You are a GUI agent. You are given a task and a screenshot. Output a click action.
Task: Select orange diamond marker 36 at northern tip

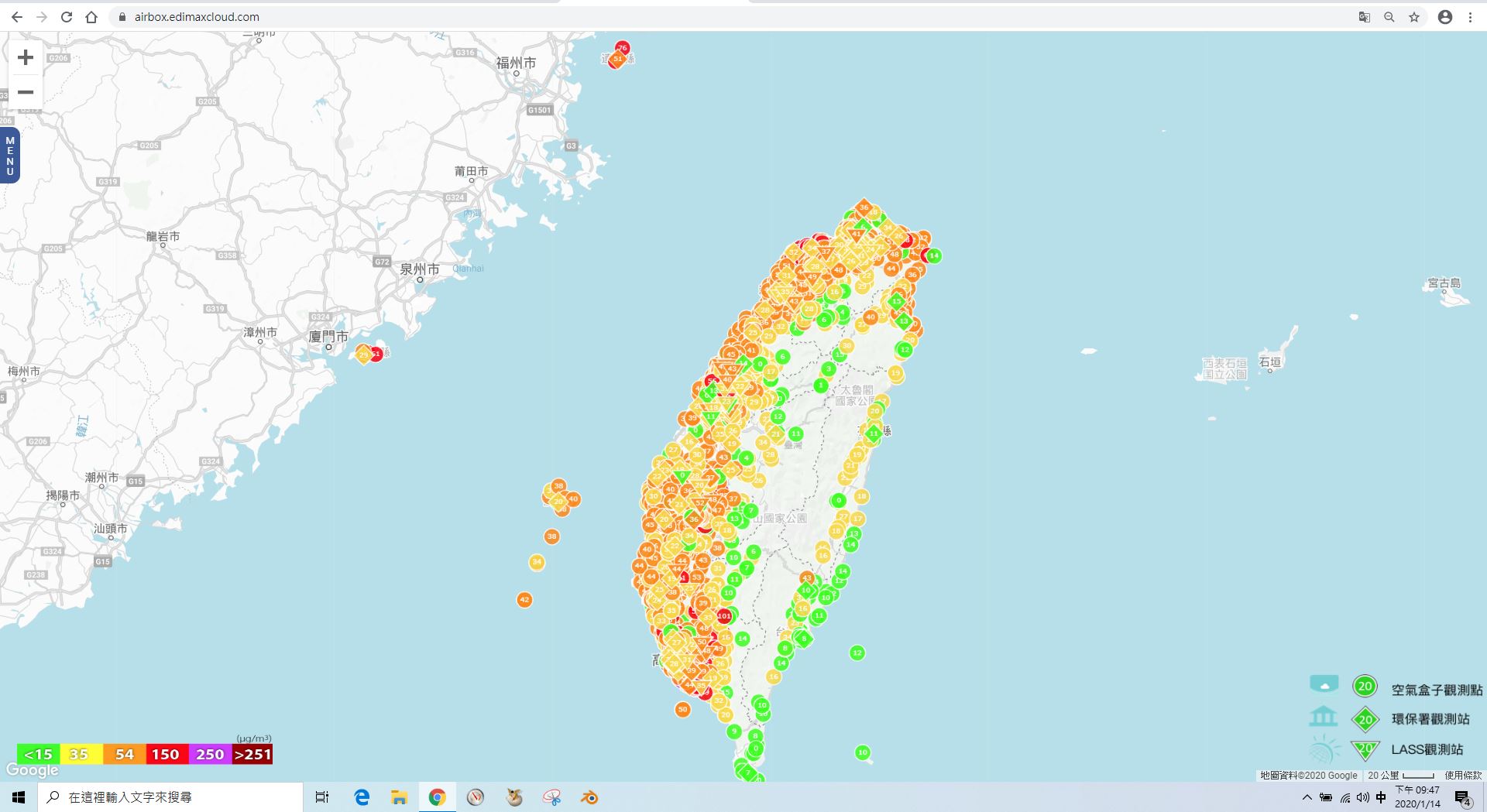click(864, 207)
